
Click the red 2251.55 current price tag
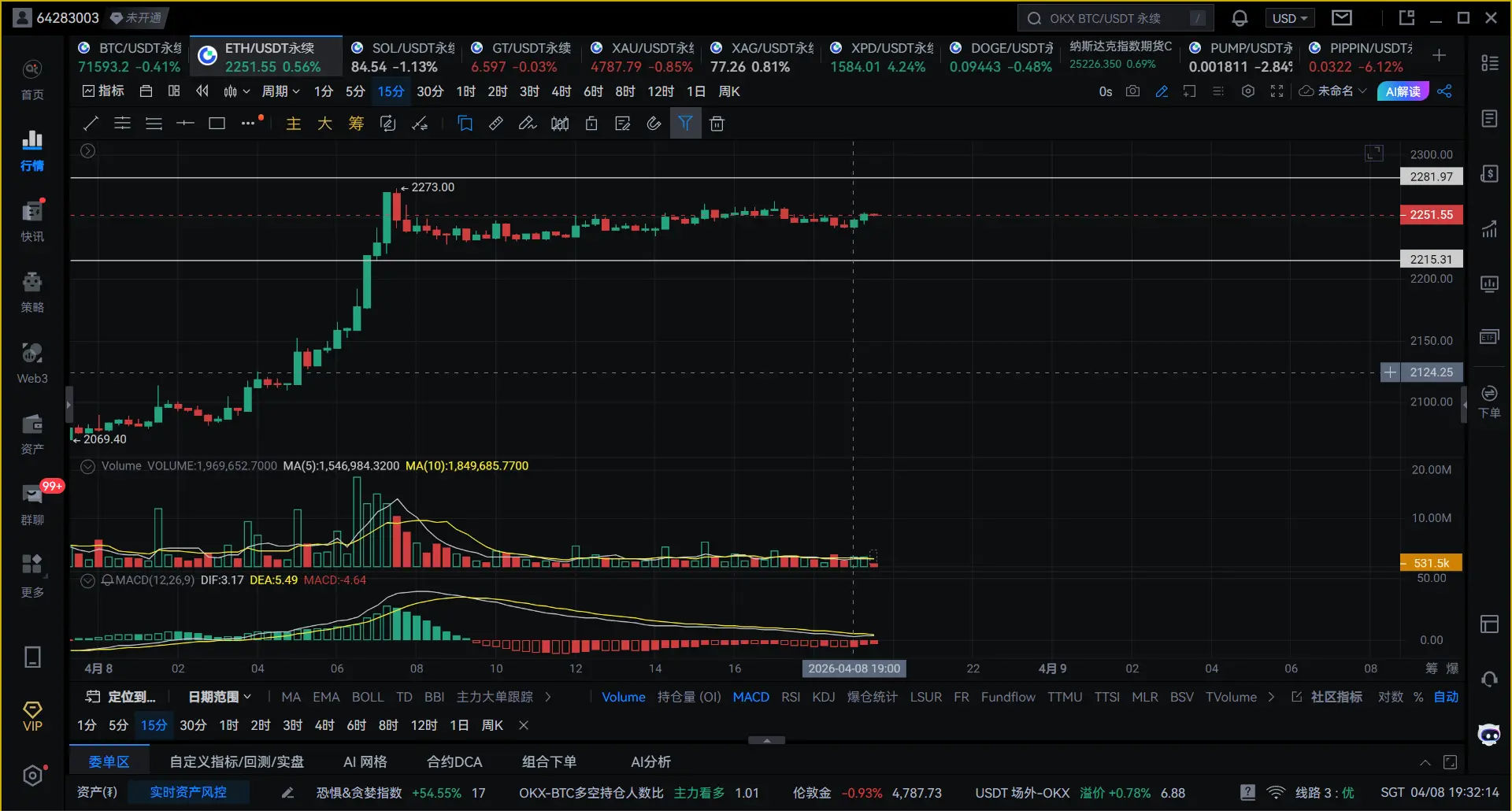coord(1431,214)
